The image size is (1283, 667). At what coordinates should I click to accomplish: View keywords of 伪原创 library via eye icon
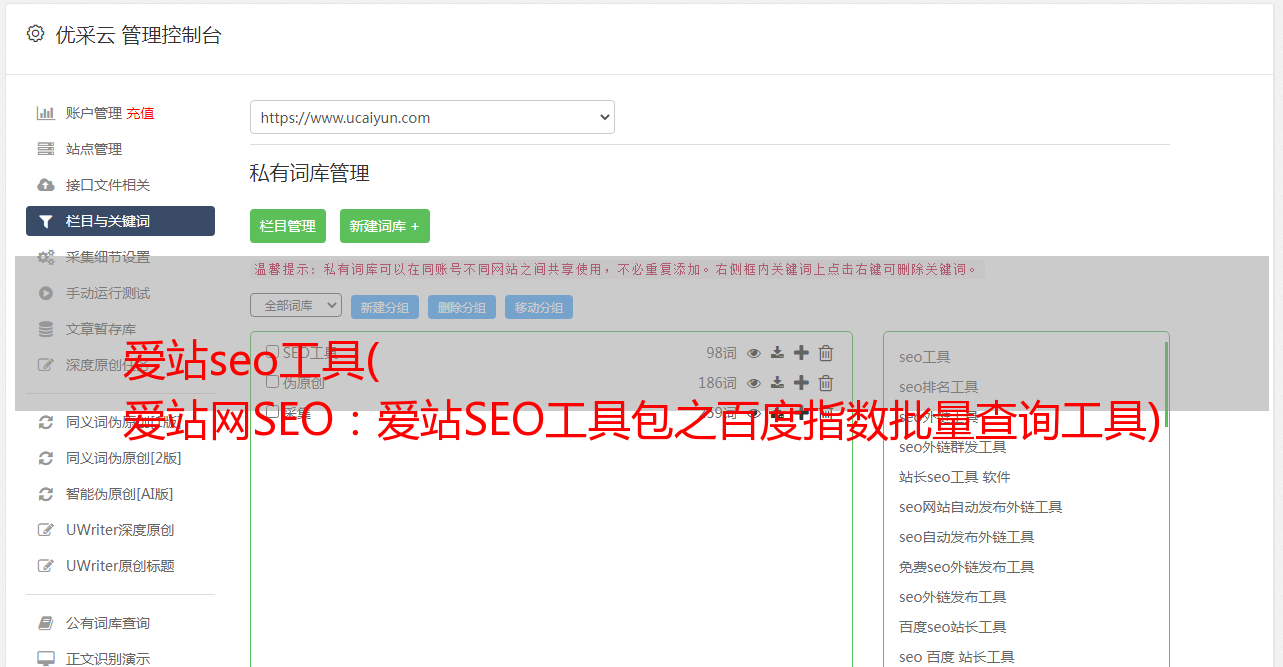click(754, 383)
